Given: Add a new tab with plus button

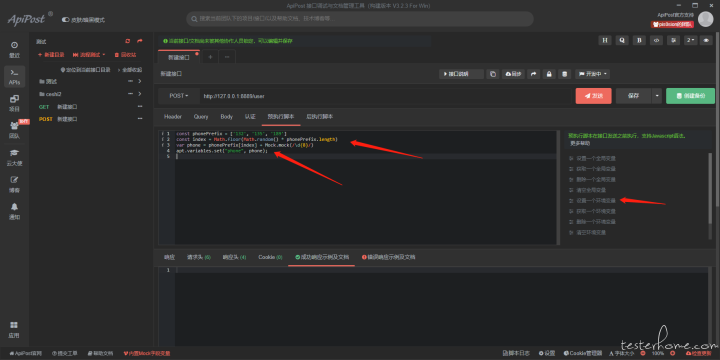Looking at the screenshot, I should 210,57.
